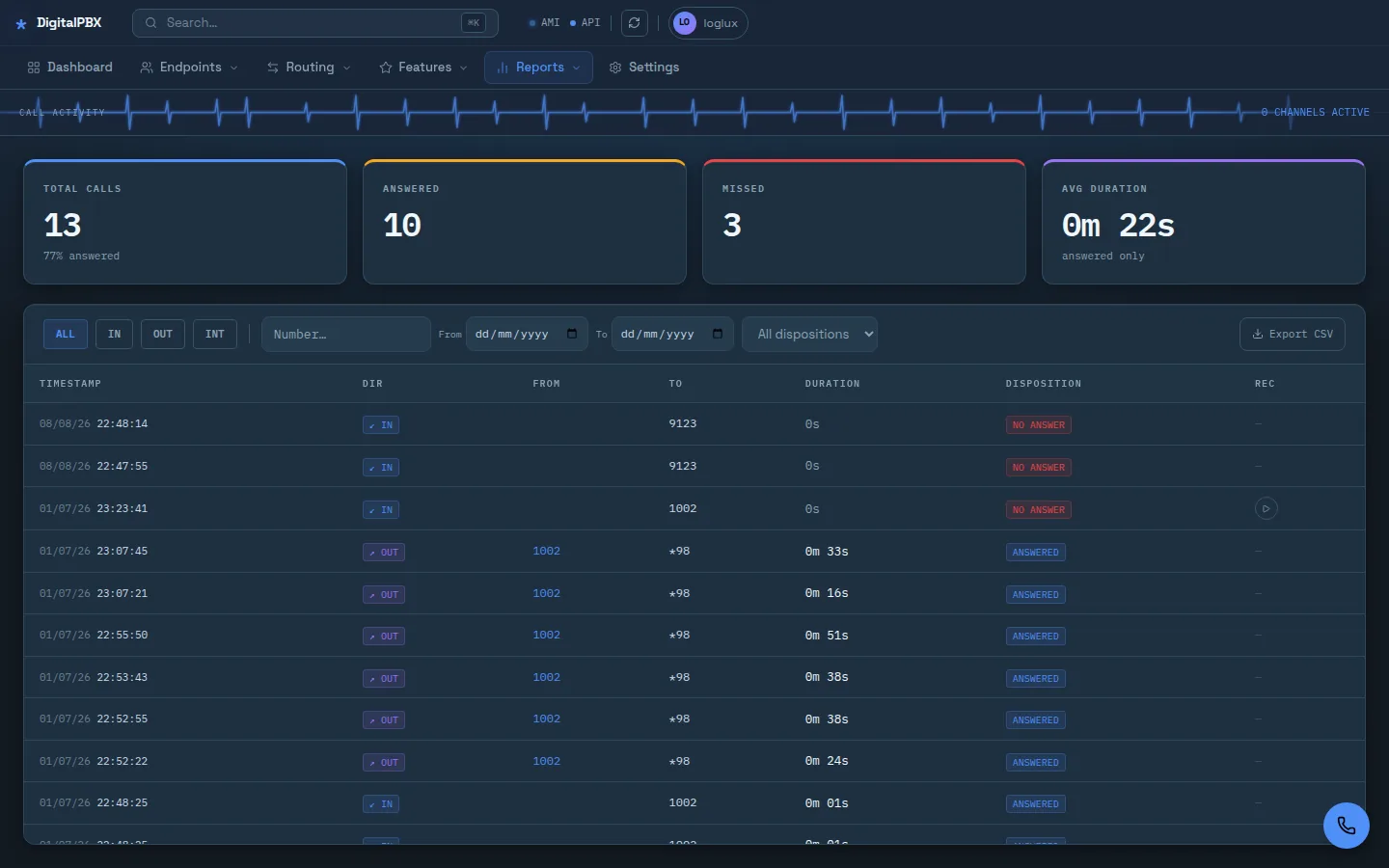Open the floating phone dialer button
1389x868 pixels.
[x=1347, y=826]
